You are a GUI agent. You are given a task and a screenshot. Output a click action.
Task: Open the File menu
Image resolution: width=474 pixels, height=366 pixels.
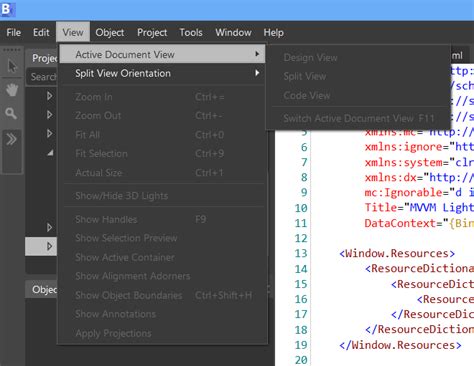tap(14, 33)
